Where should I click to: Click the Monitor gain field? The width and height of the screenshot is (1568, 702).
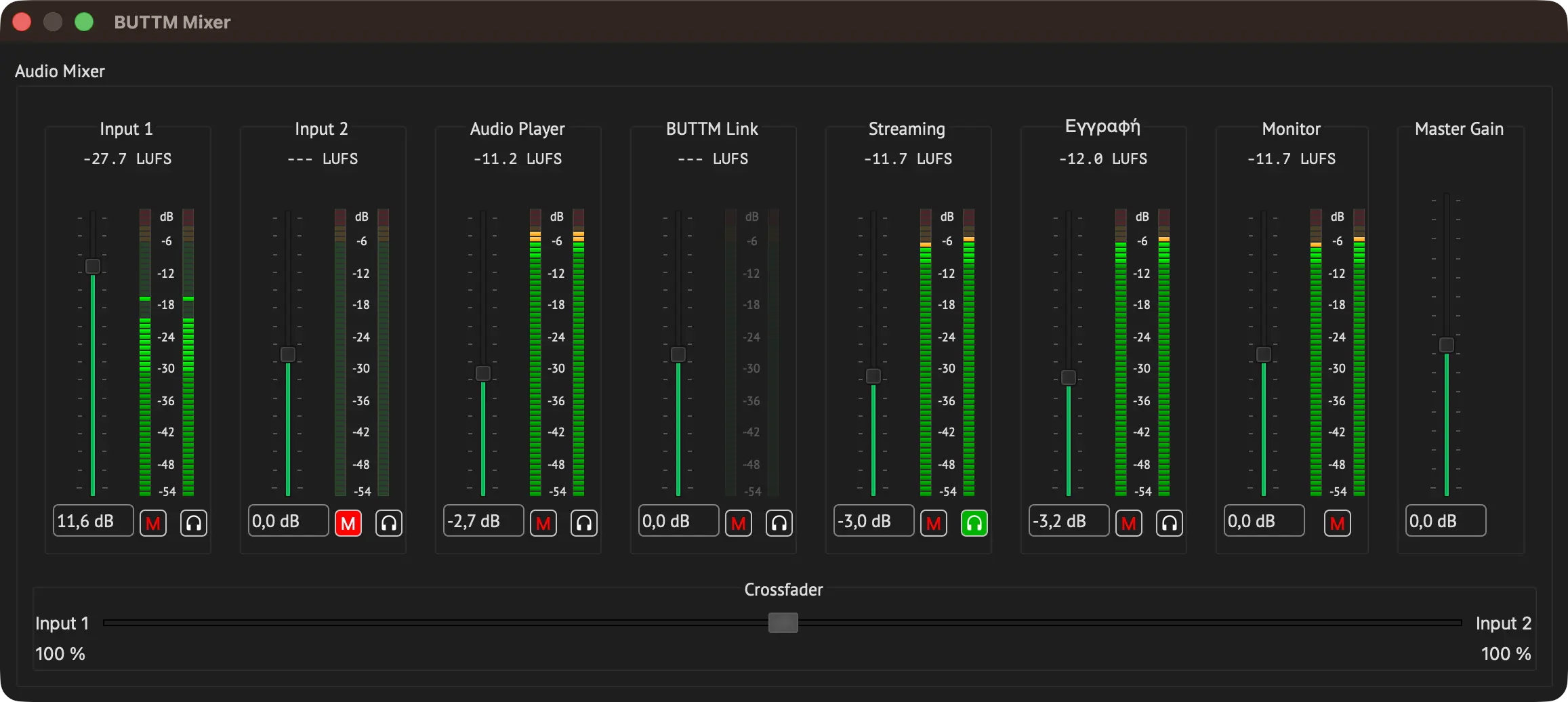point(1264,521)
